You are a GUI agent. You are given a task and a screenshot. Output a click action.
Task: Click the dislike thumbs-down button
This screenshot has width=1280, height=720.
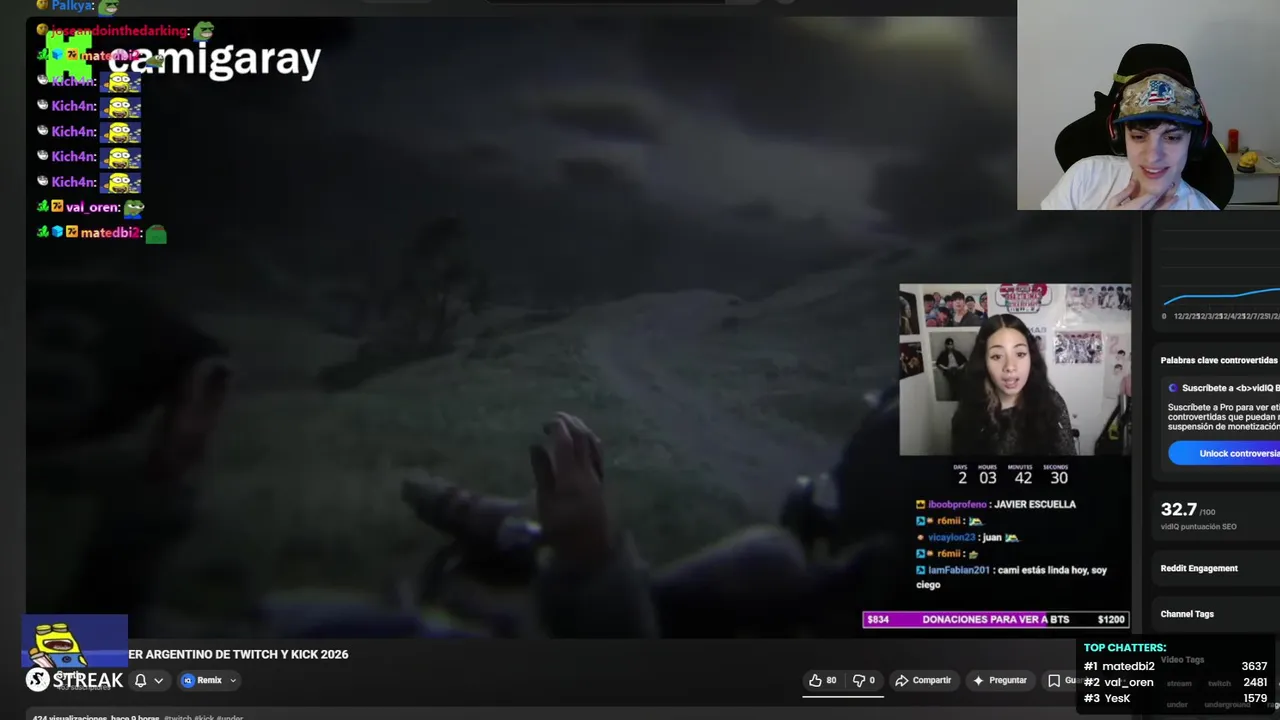863,680
